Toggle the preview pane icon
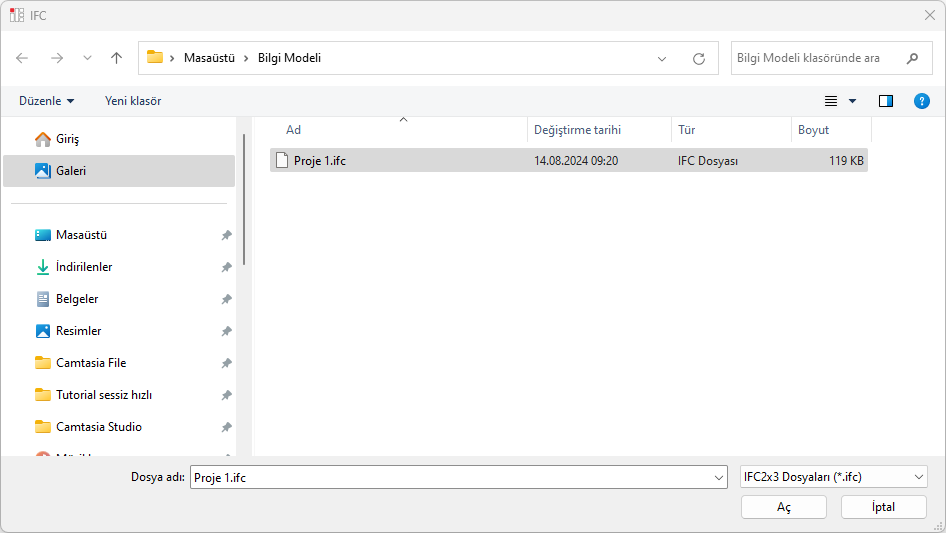 point(885,101)
